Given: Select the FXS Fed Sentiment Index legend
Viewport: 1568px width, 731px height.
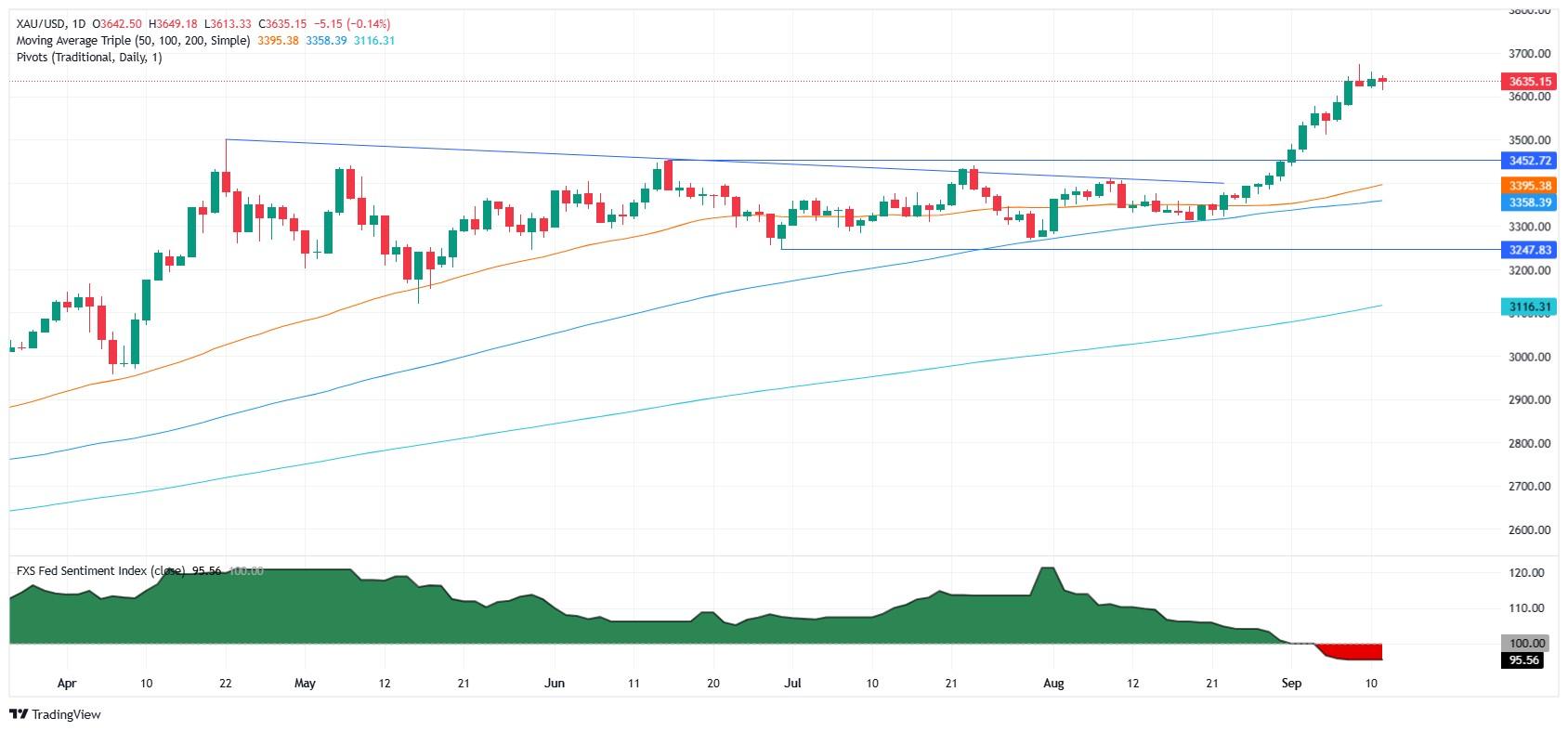Looking at the screenshot, I should click(x=100, y=570).
